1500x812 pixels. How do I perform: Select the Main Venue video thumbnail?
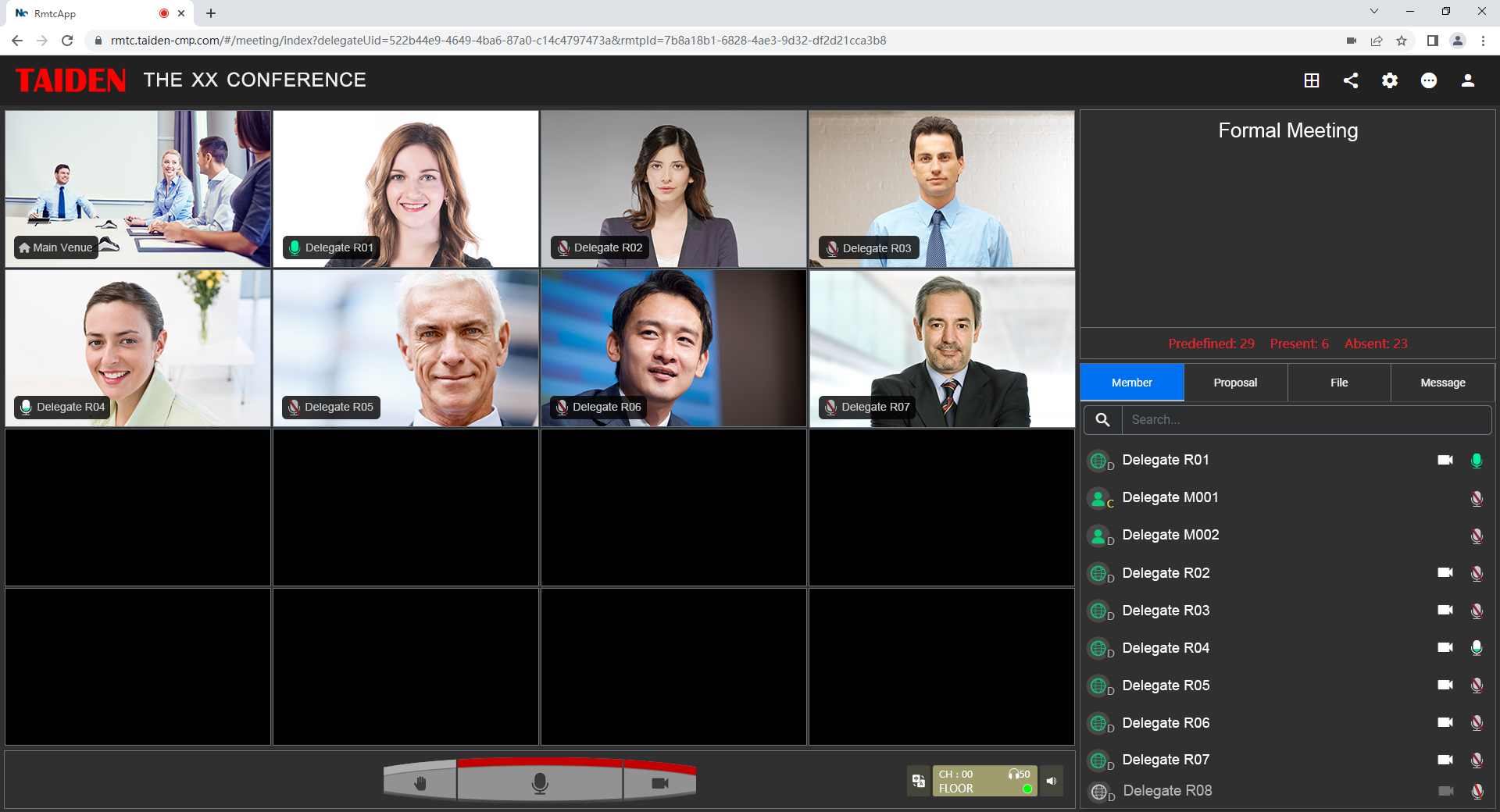tap(138, 189)
